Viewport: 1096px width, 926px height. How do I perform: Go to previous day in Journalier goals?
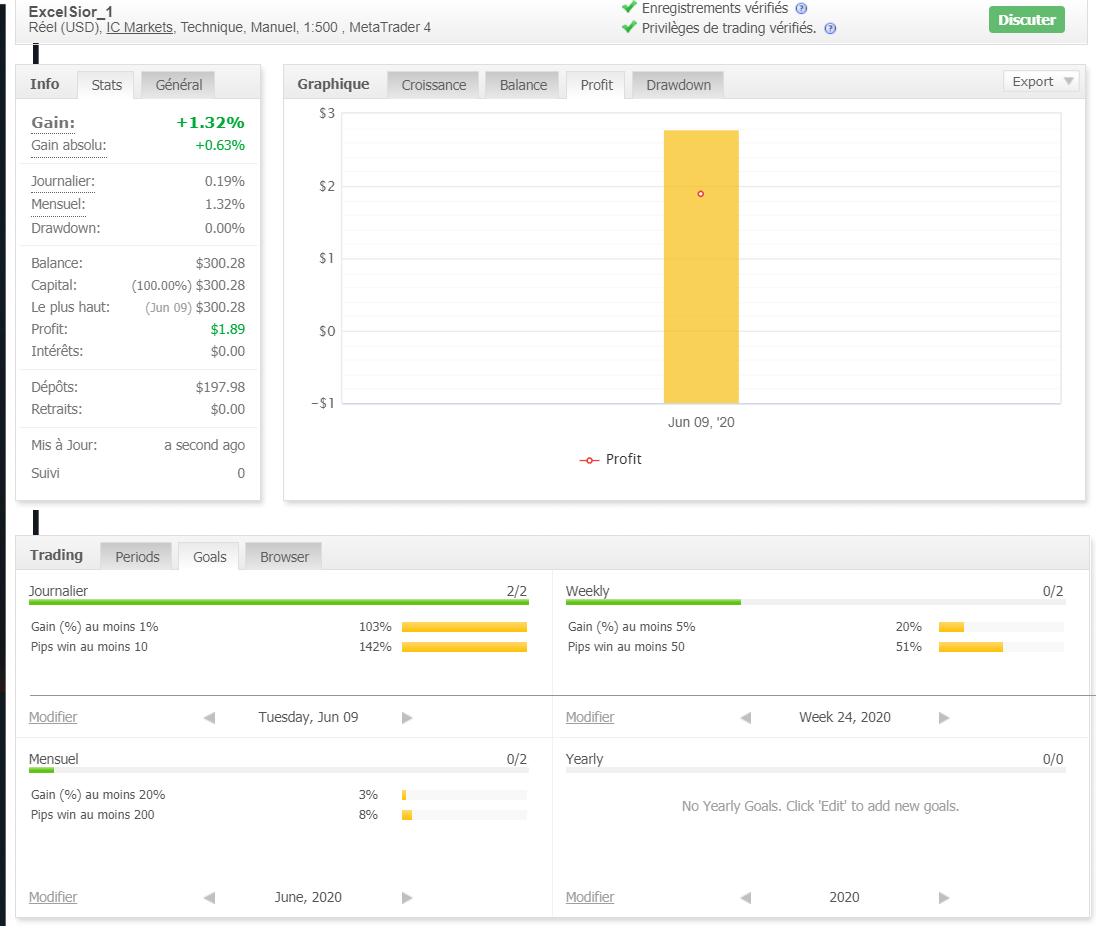point(209,718)
